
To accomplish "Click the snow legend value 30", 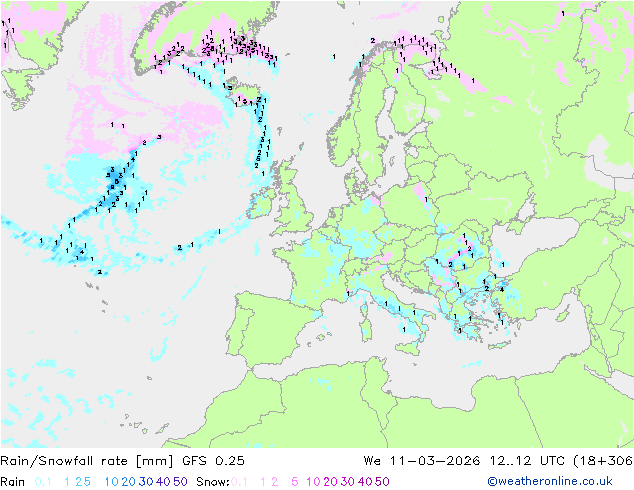I will click(x=348, y=482).
